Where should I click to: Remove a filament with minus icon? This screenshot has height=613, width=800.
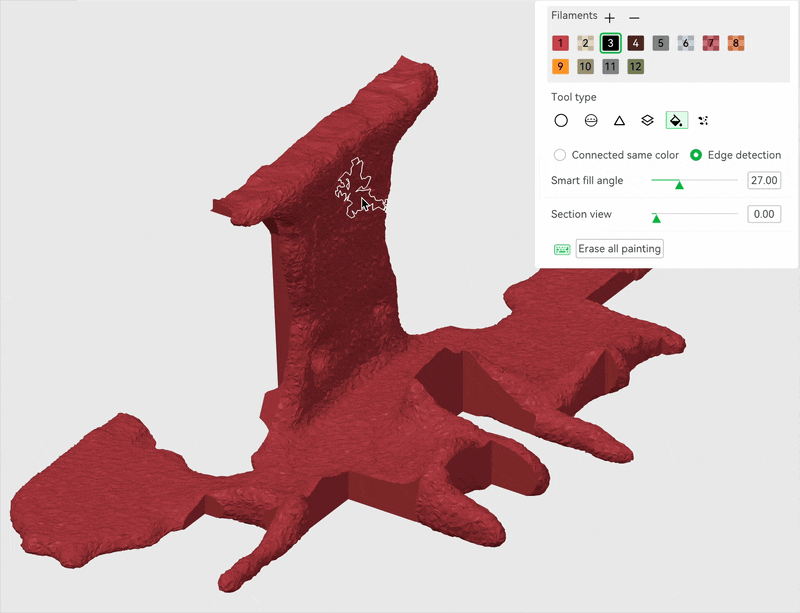point(634,18)
